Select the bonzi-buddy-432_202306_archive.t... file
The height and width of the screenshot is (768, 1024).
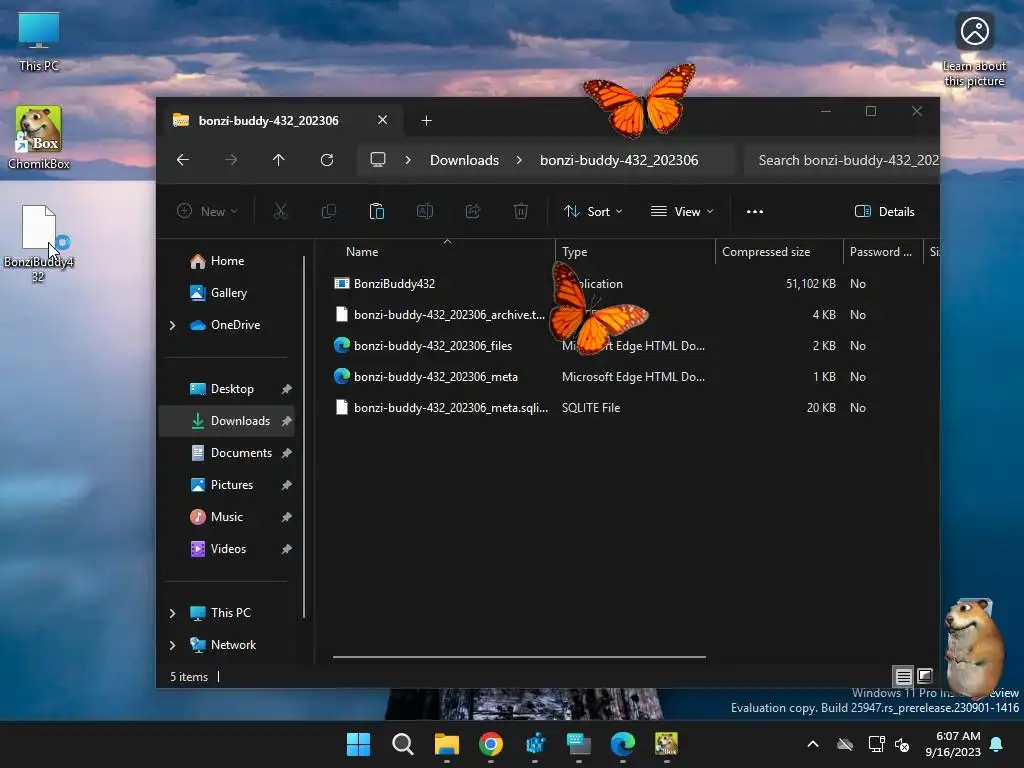click(x=449, y=314)
